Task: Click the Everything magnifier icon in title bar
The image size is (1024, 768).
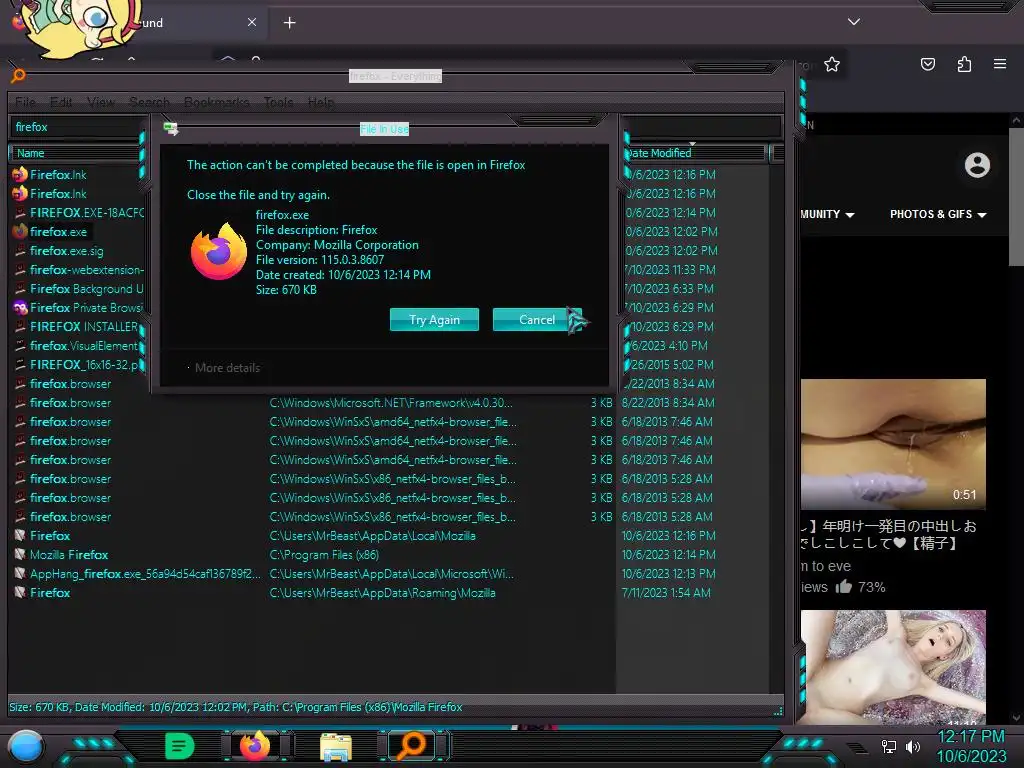Action: [x=18, y=76]
